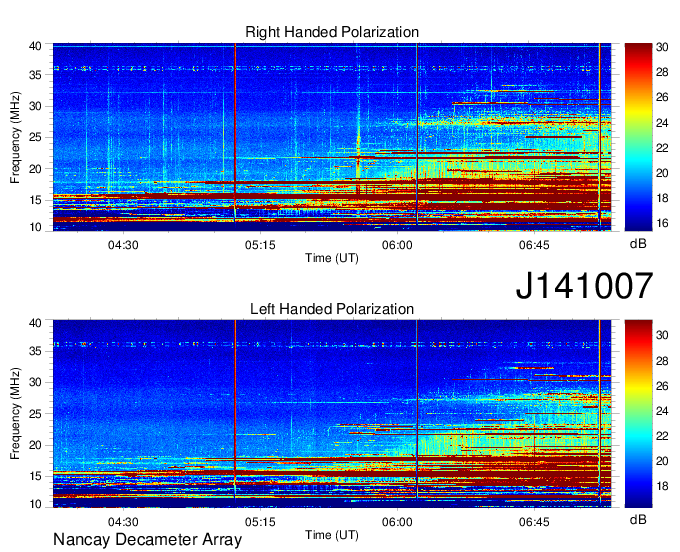Click the 'Right Handed Polarization' plot title

coord(332,32)
